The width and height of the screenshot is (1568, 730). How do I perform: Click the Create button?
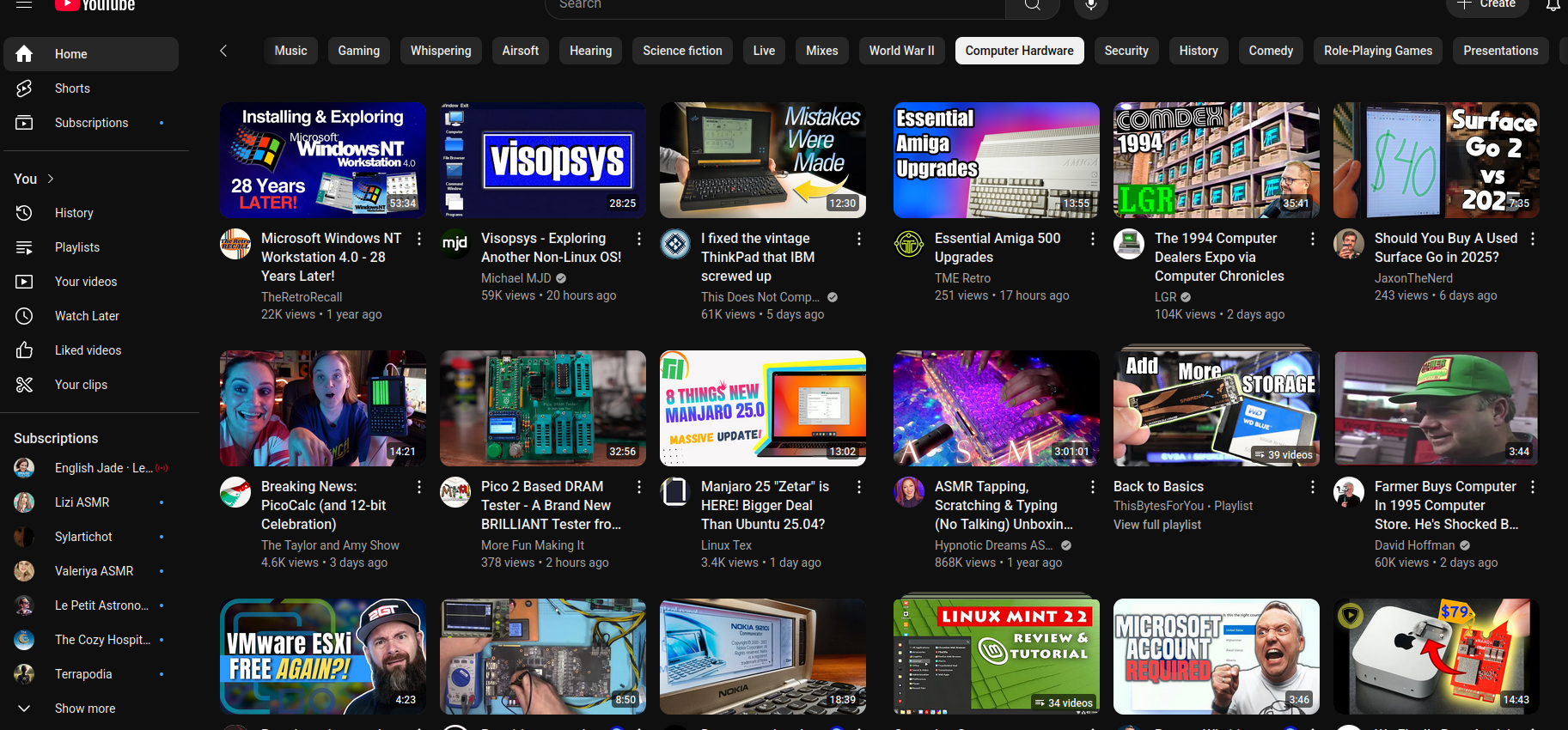(x=1486, y=5)
